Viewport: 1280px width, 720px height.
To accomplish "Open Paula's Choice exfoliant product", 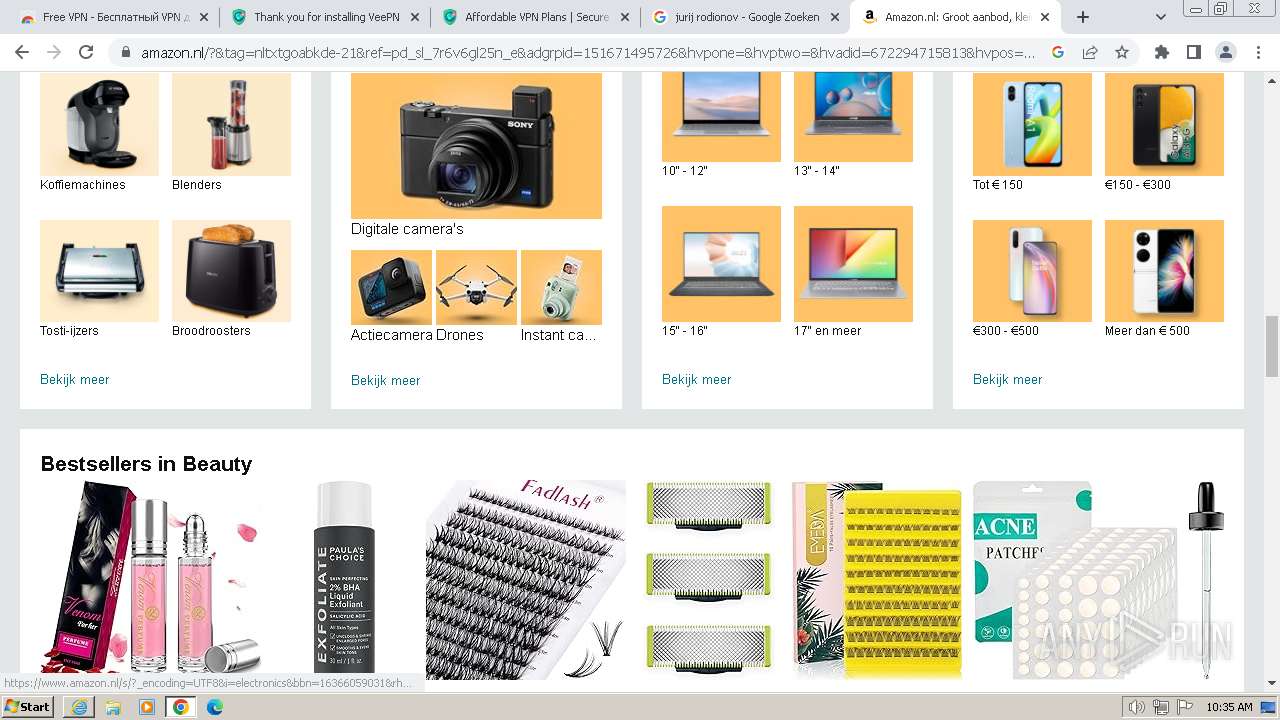I will (344, 578).
